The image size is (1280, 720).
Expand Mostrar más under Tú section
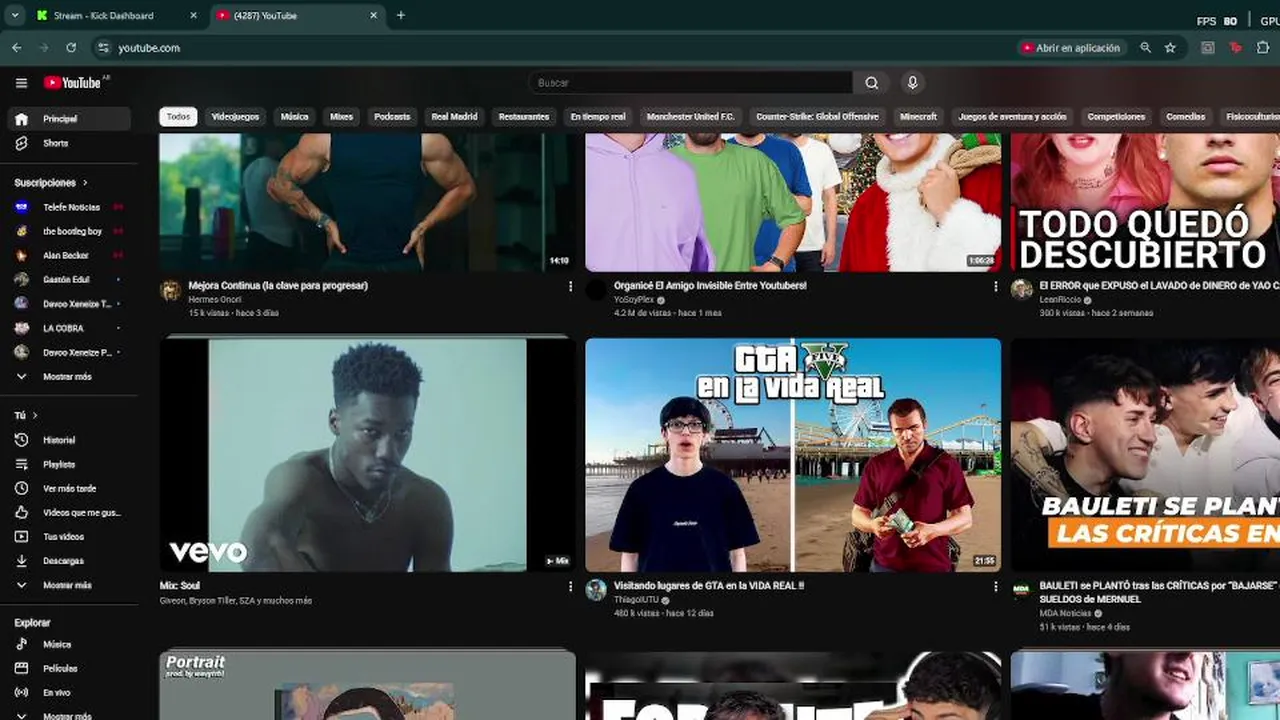coord(66,585)
